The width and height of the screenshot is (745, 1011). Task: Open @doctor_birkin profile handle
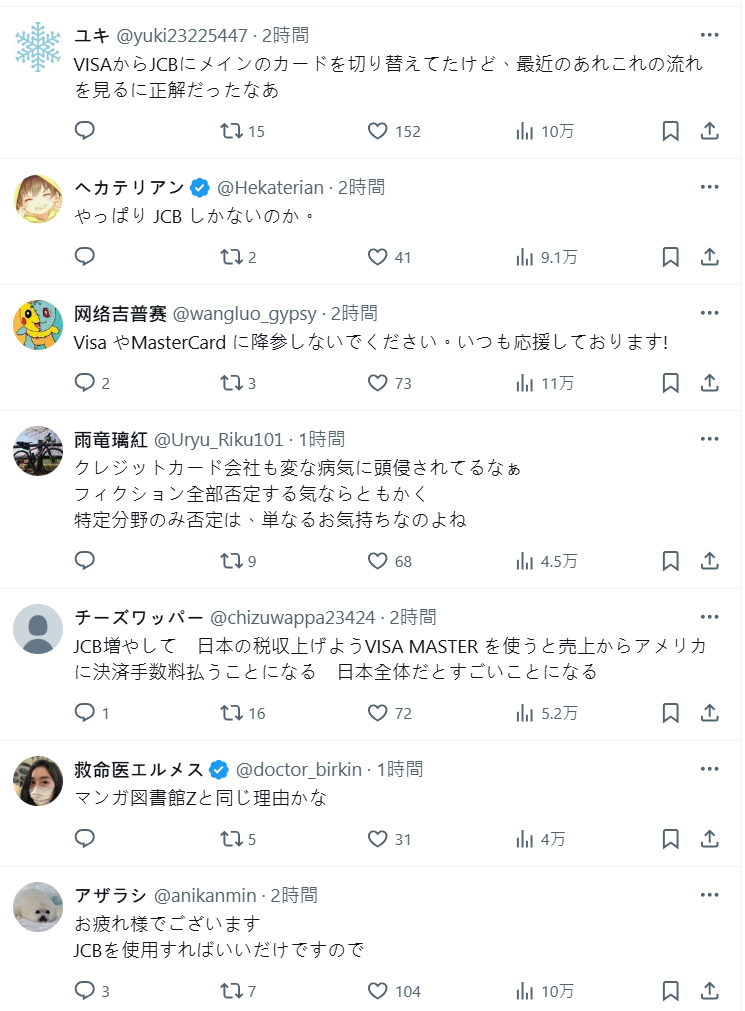(300, 769)
